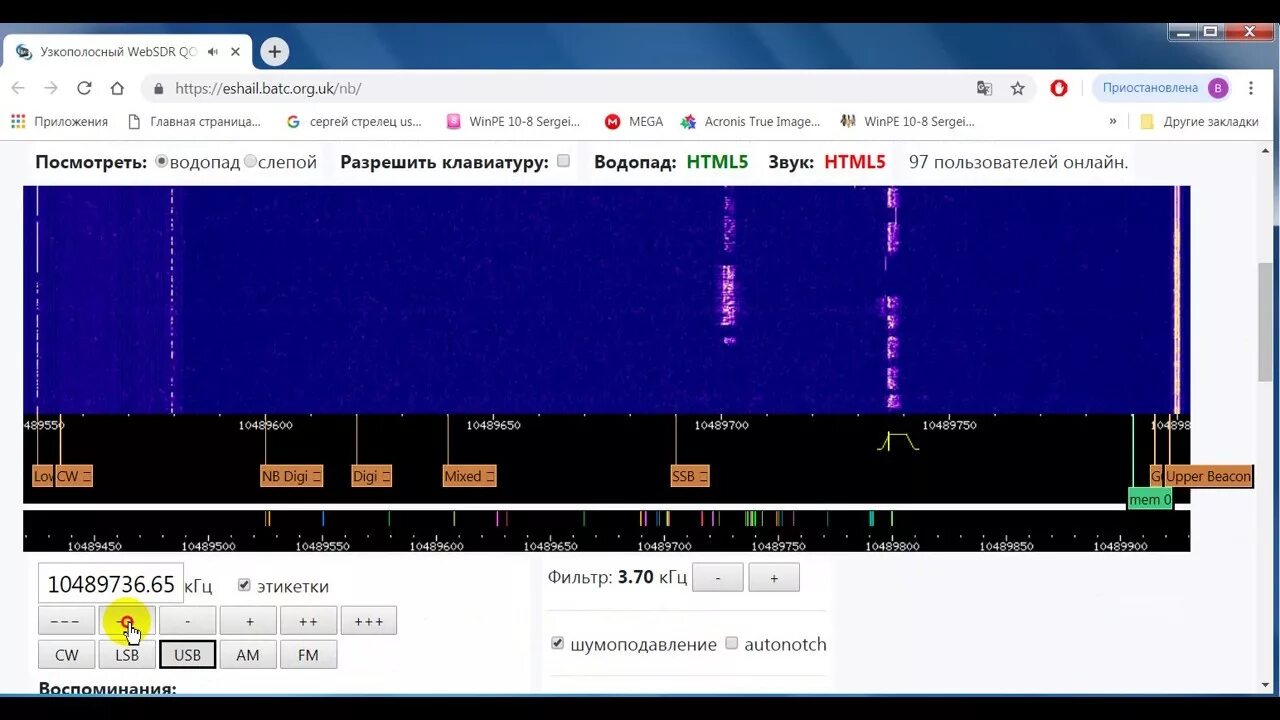Open the Приложения apps grid icon
This screenshot has height=720, width=1280.
click(x=18, y=121)
